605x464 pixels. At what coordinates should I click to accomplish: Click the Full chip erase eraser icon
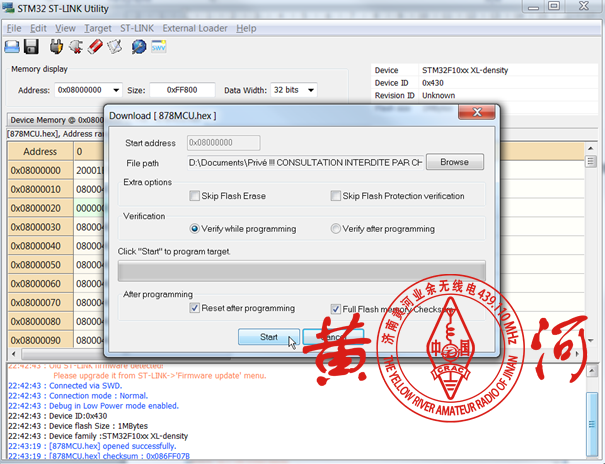coord(96,46)
